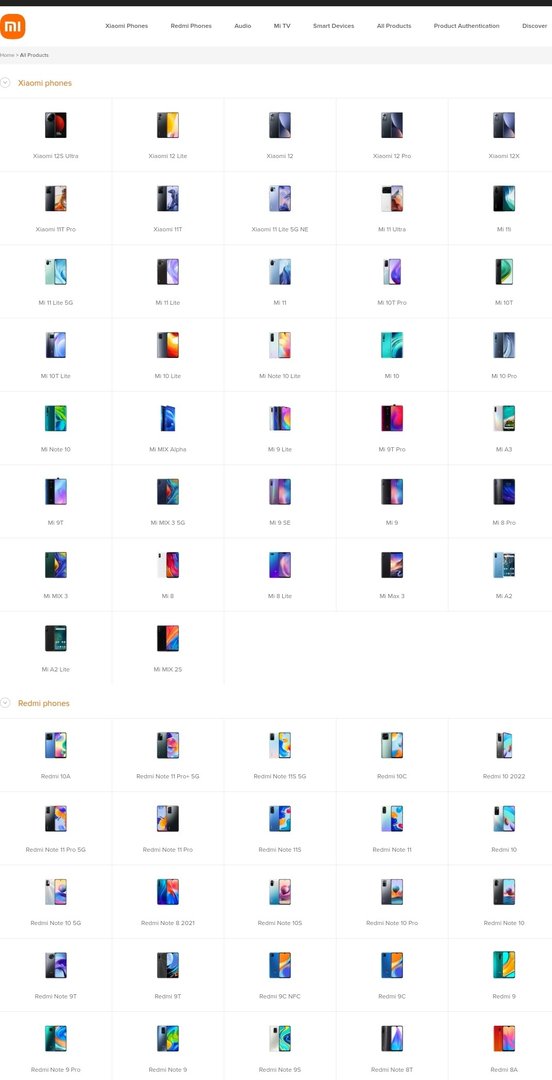Choose the Mi MIX Alpha product image
Screen dimensions: 552x1080
pyautogui.click(x=167, y=419)
